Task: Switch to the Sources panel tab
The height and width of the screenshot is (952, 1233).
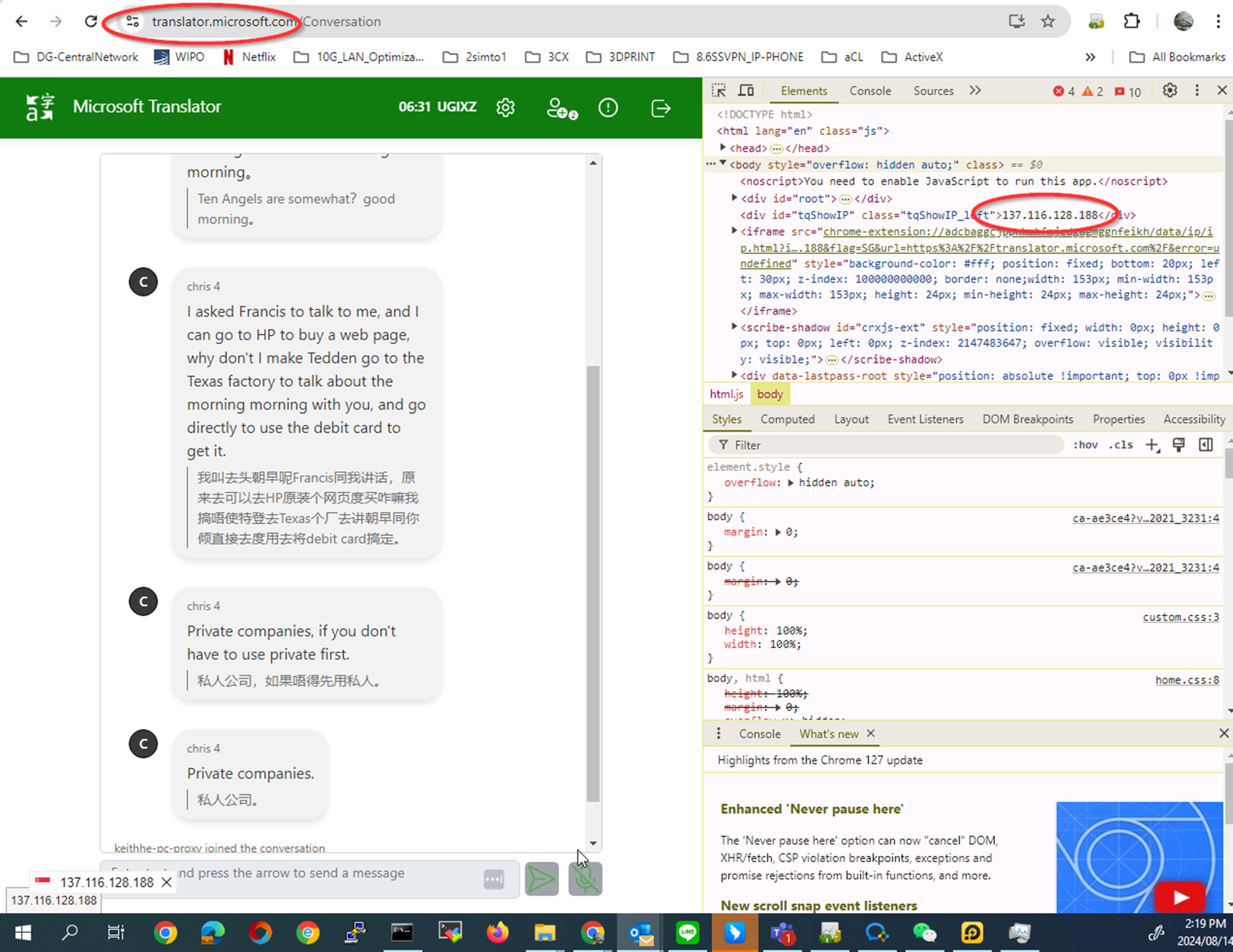Action: point(933,90)
